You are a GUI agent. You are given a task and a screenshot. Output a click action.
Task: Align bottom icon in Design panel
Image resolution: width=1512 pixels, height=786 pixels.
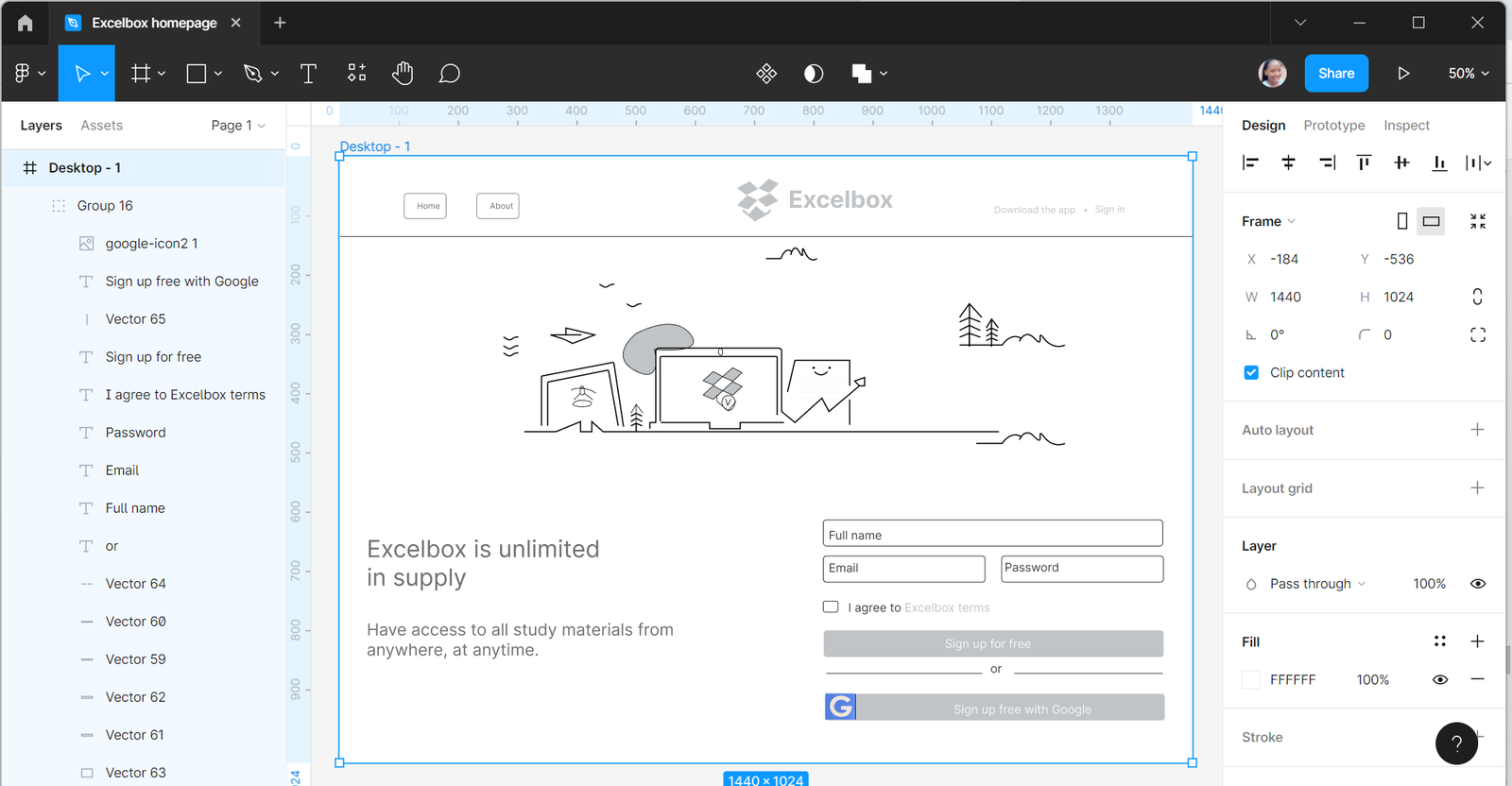click(1439, 162)
